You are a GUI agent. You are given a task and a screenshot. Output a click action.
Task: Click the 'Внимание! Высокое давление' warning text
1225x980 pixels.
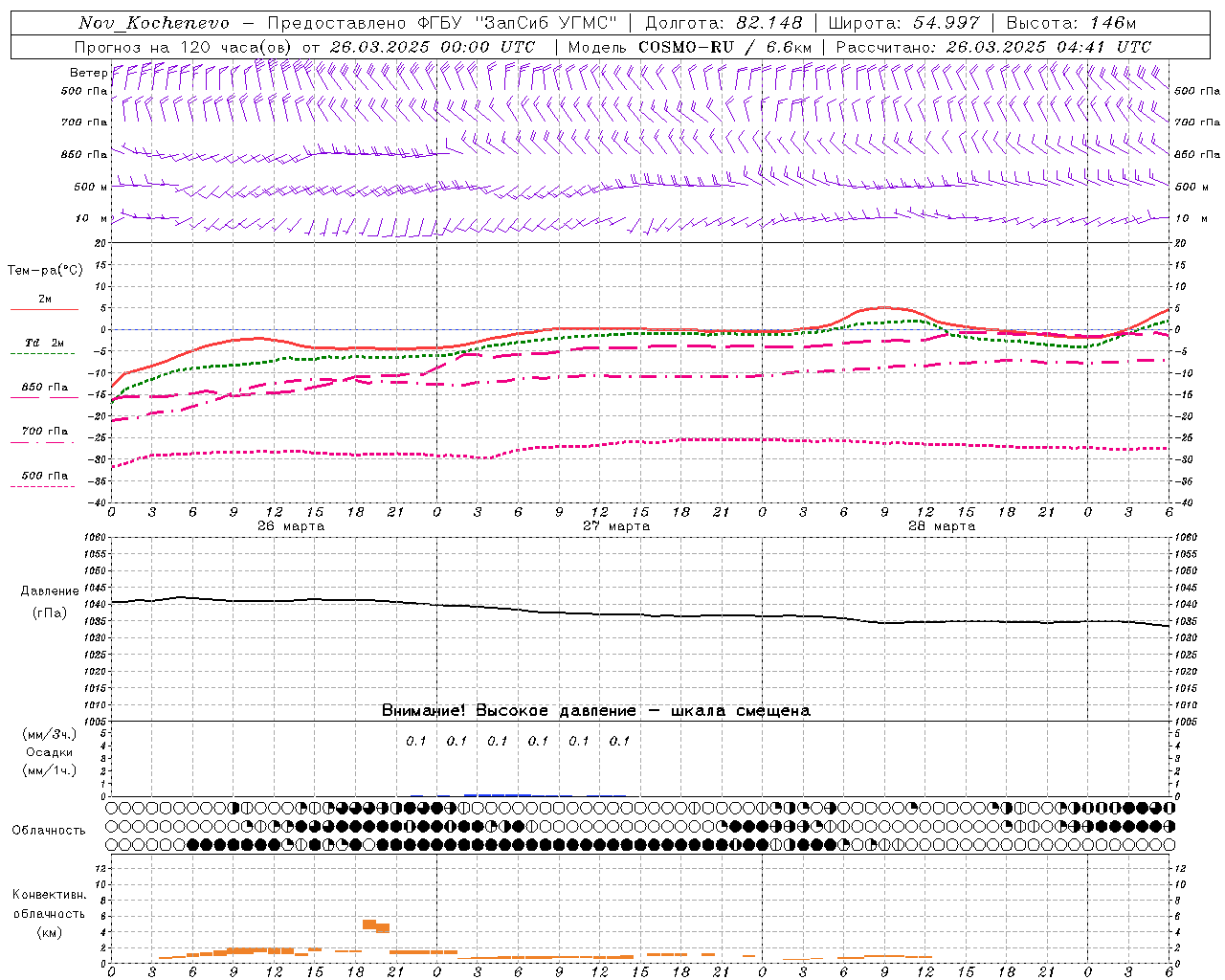tap(509, 711)
